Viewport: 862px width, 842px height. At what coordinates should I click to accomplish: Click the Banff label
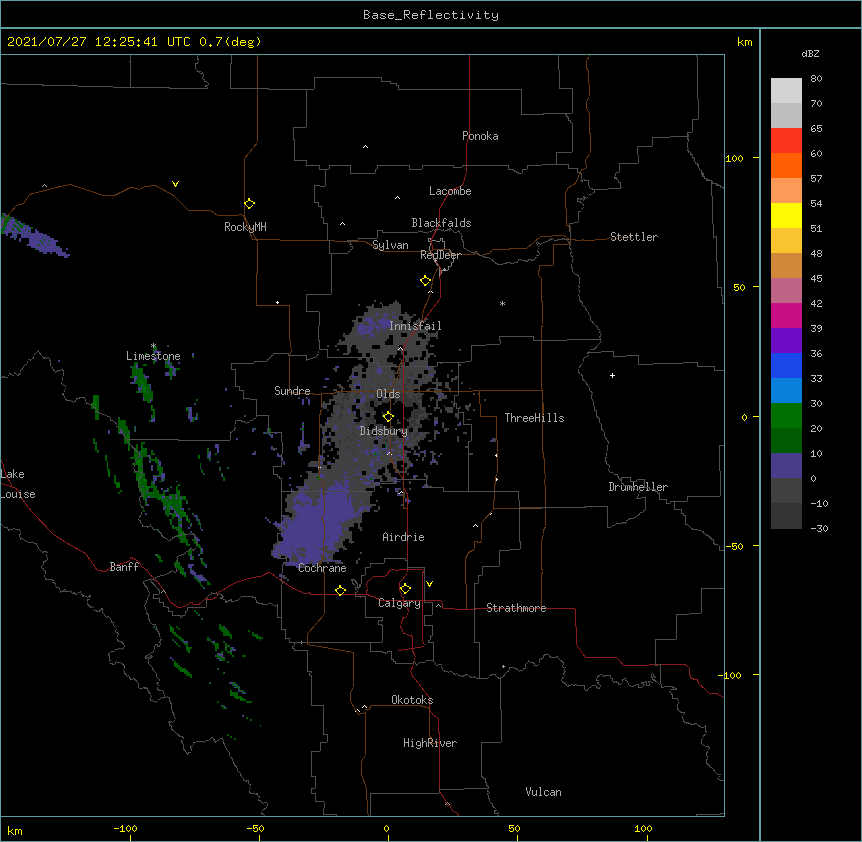[124, 567]
